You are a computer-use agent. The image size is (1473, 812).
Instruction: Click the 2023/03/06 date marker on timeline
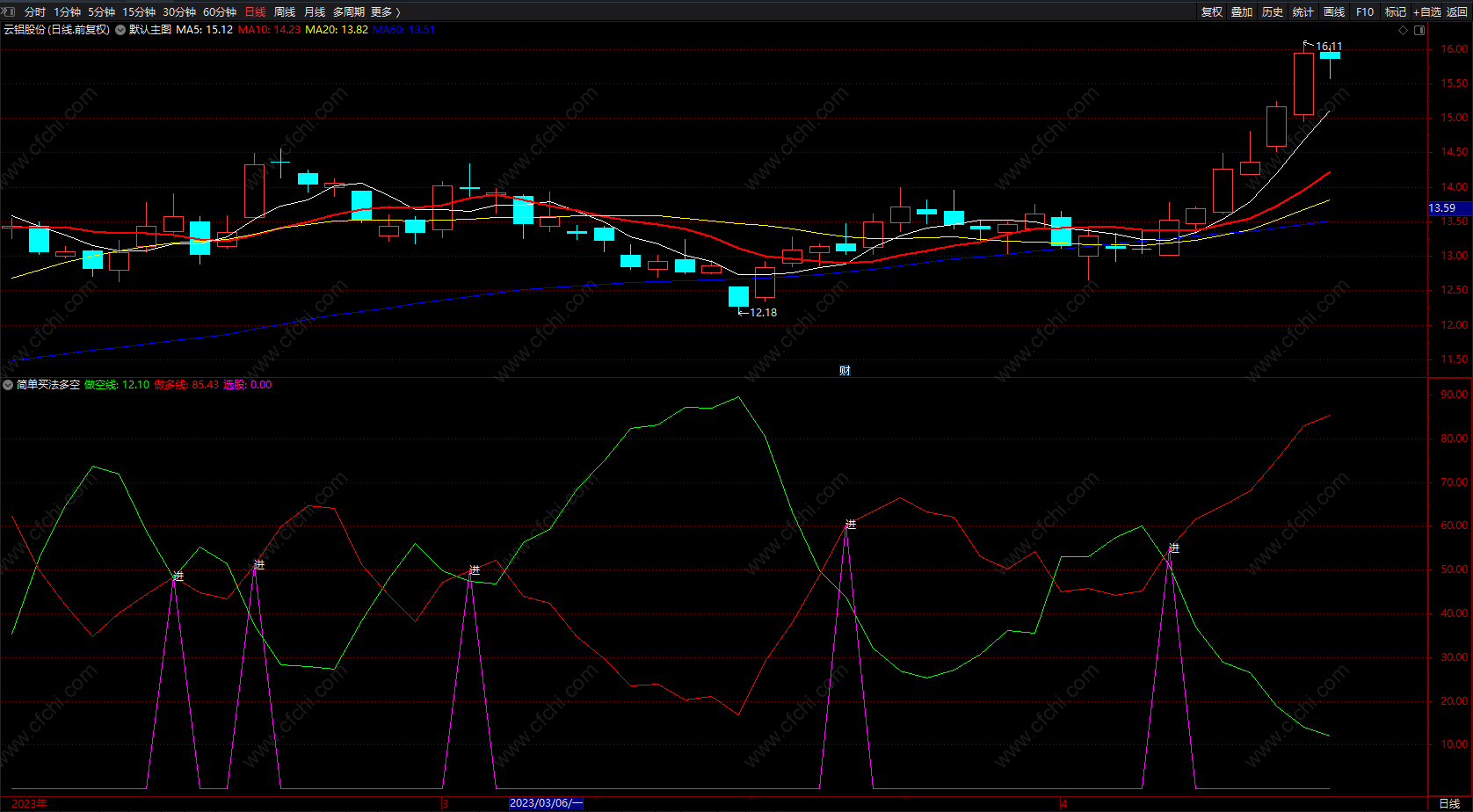coord(546,803)
